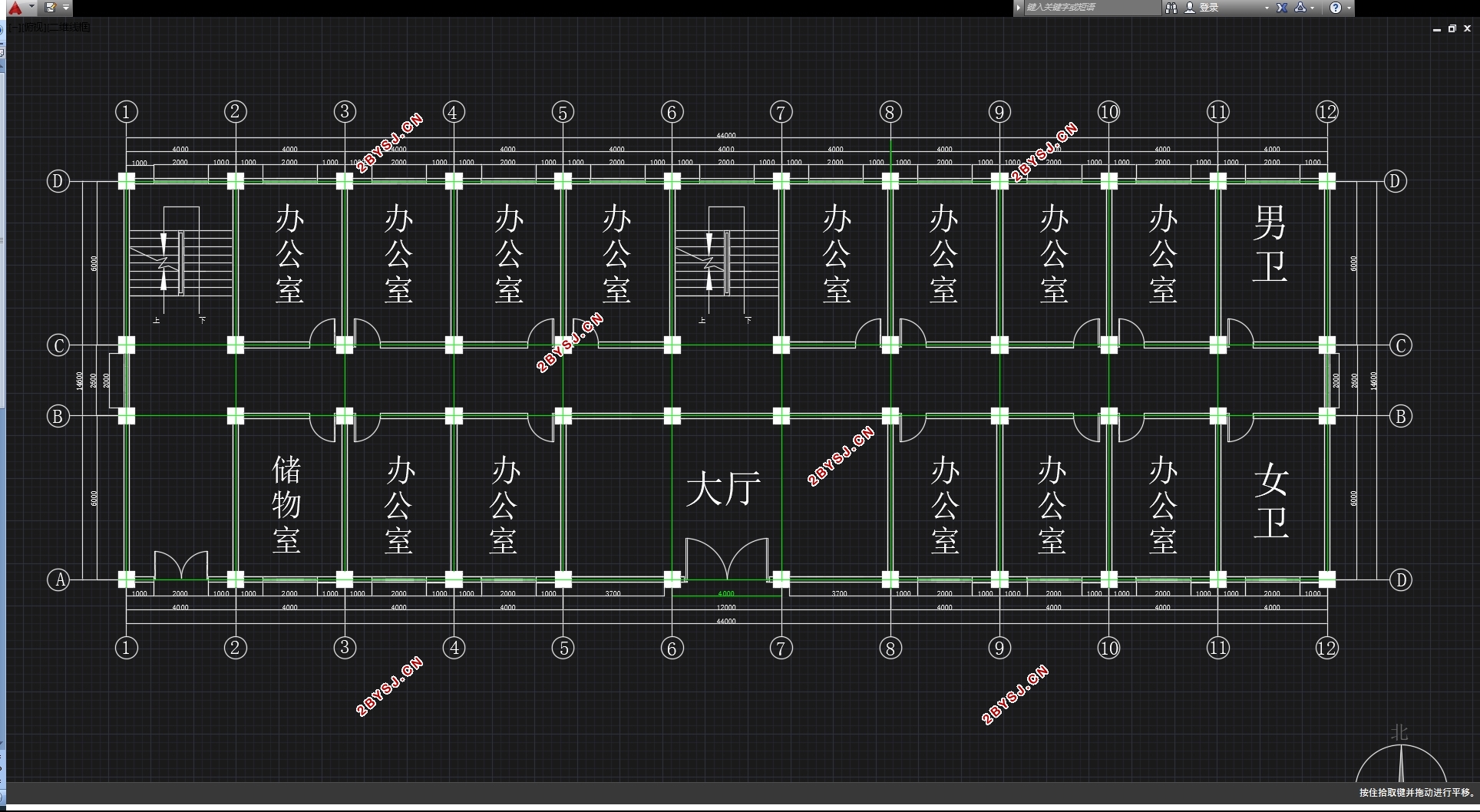Open the [-] viewport controls menu
Screen dimensions: 1480x812
(x=15, y=28)
